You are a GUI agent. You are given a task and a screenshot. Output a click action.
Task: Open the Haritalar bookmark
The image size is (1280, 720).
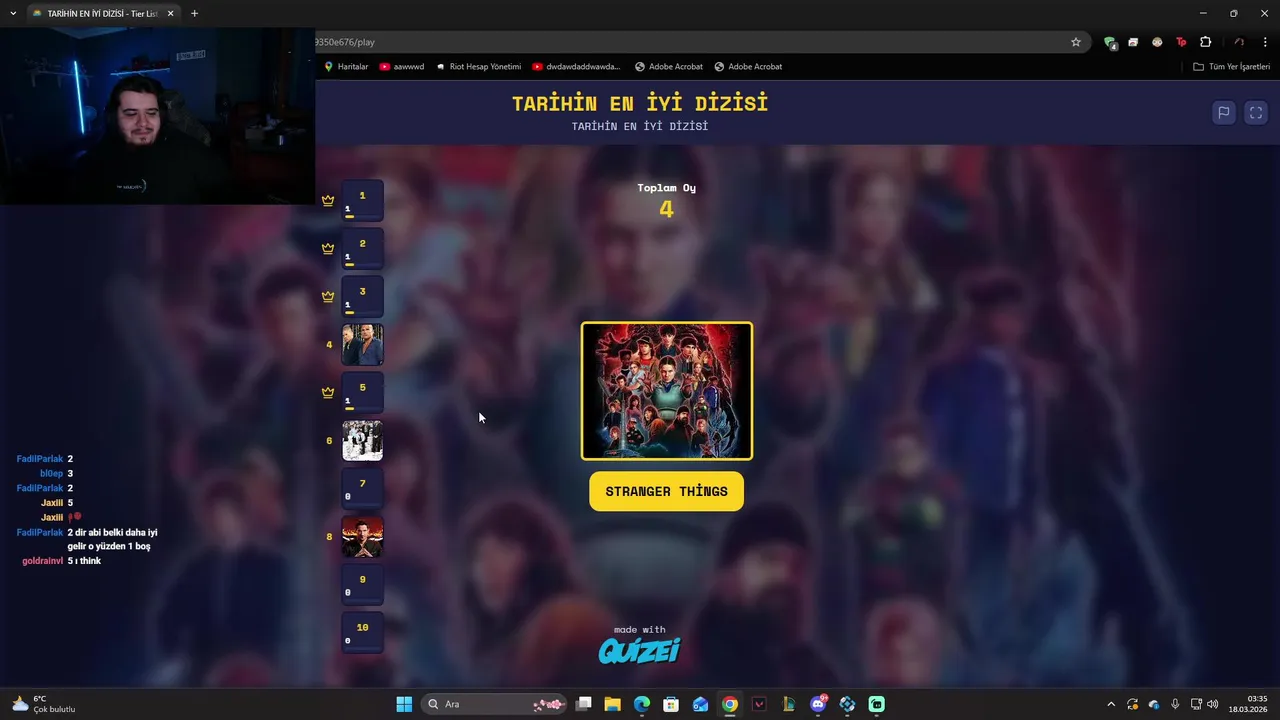(x=346, y=67)
